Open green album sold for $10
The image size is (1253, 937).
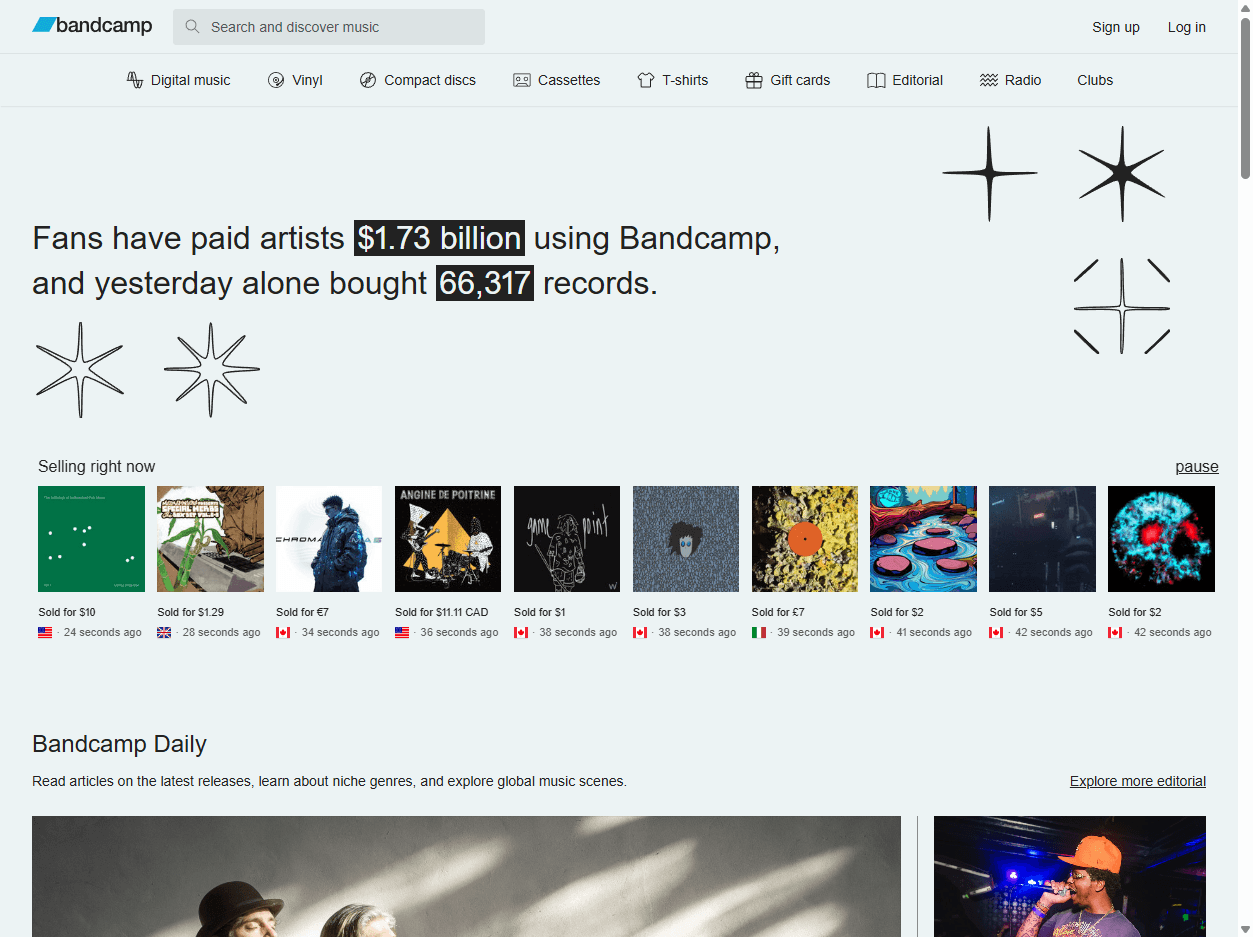point(91,539)
